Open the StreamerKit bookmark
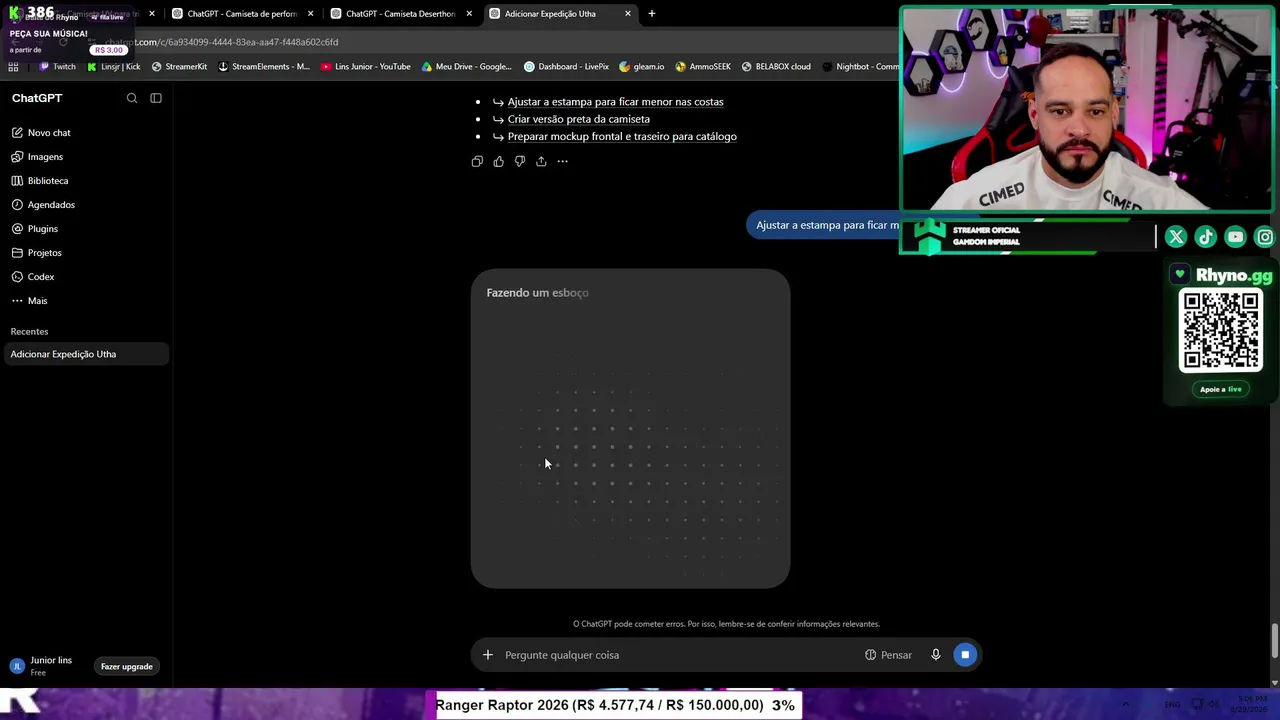This screenshot has height=720, width=1280. [x=179, y=67]
